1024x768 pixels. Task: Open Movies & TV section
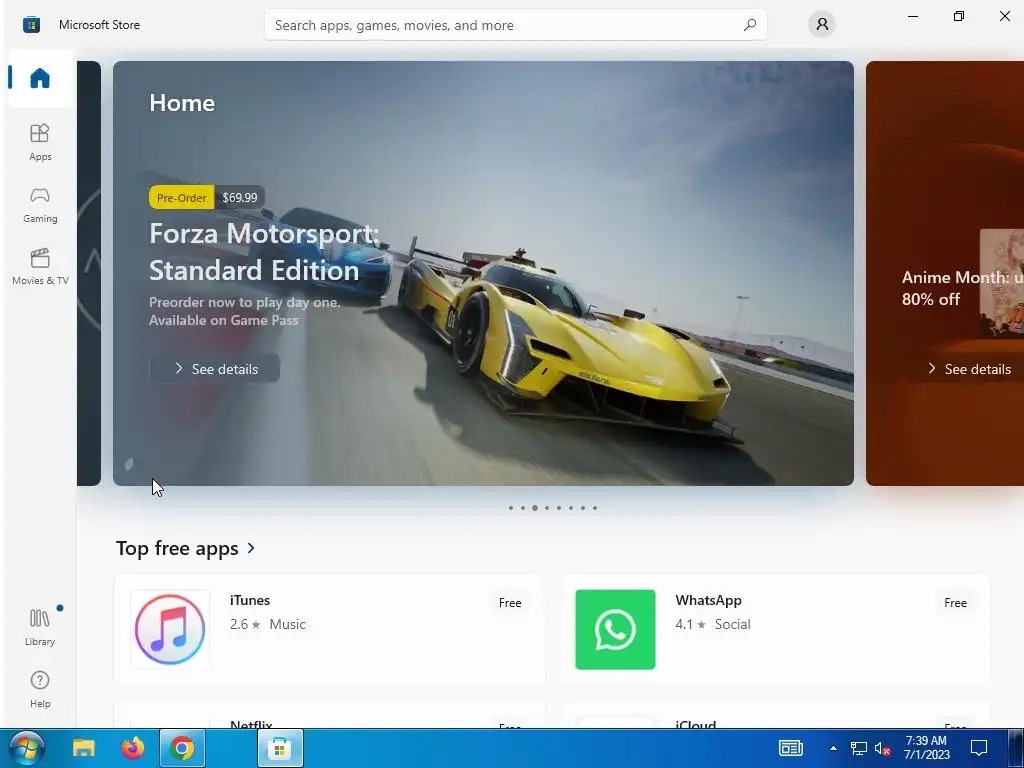pos(40,266)
